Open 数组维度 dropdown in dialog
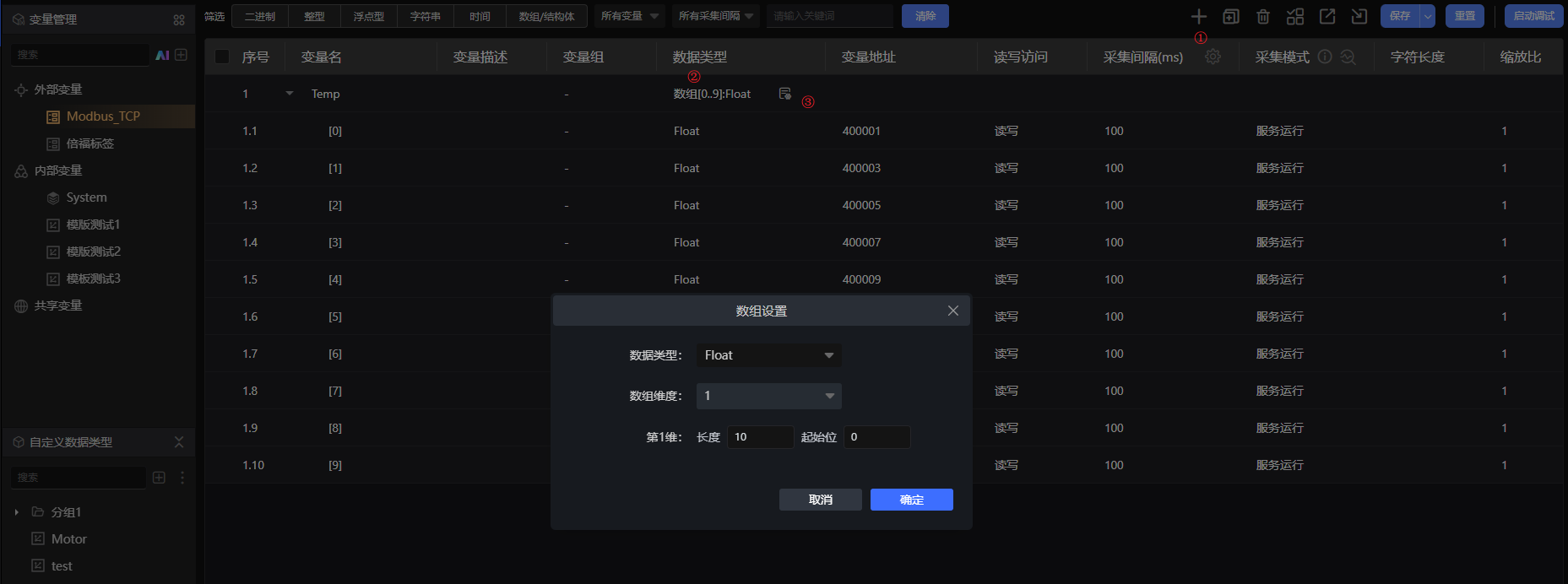The width and height of the screenshot is (1568, 584). pyautogui.click(x=768, y=396)
